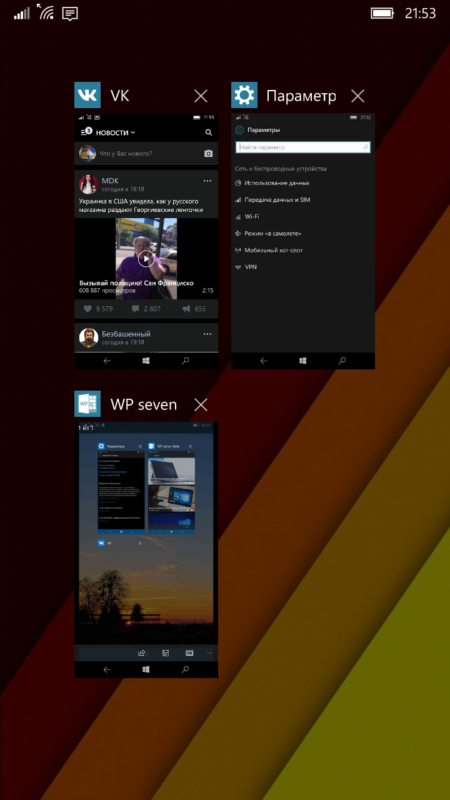Tap the signal strength status icon
Screen dimensions: 450x800
pos(22,13)
